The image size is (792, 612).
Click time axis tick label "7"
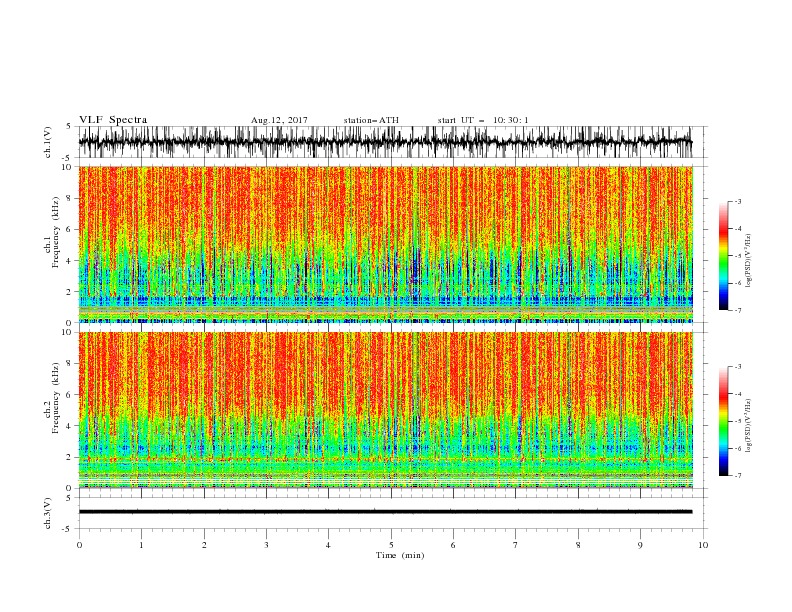pyautogui.click(x=516, y=545)
